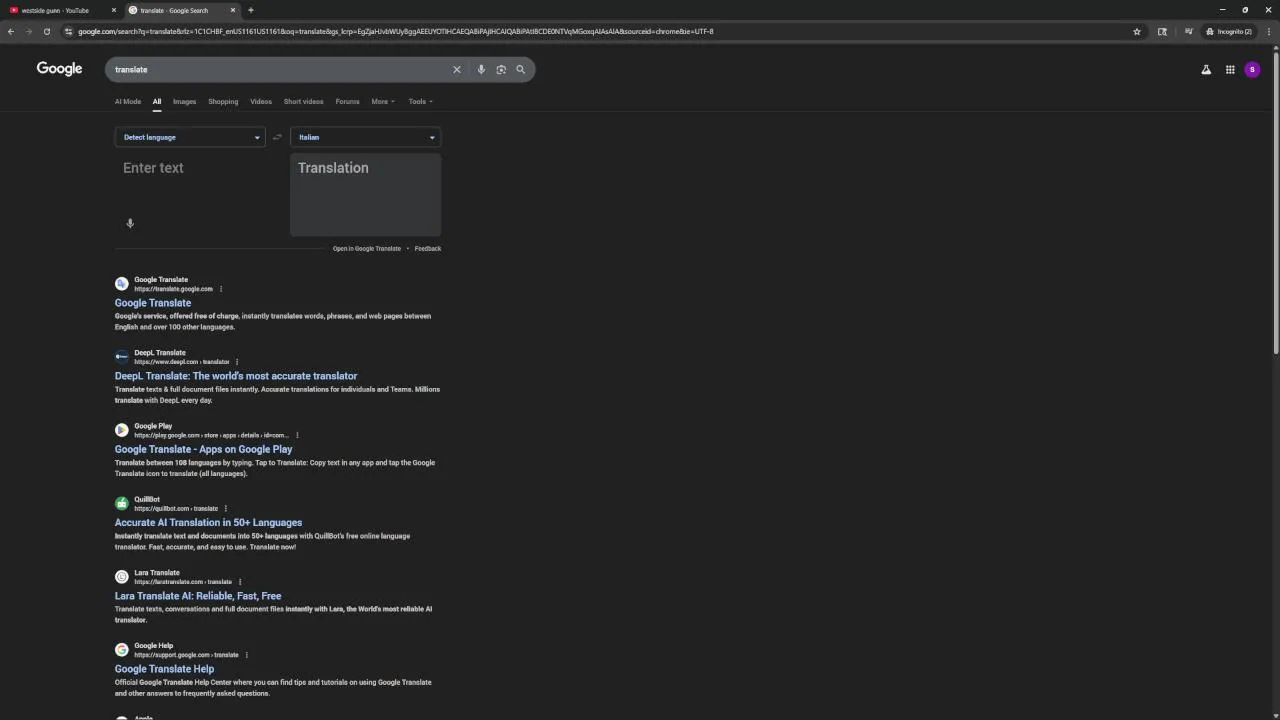Open the Search Labs flask icon
The width and height of the screenshot is (1280, 720).
click(x=1206, y=69)
